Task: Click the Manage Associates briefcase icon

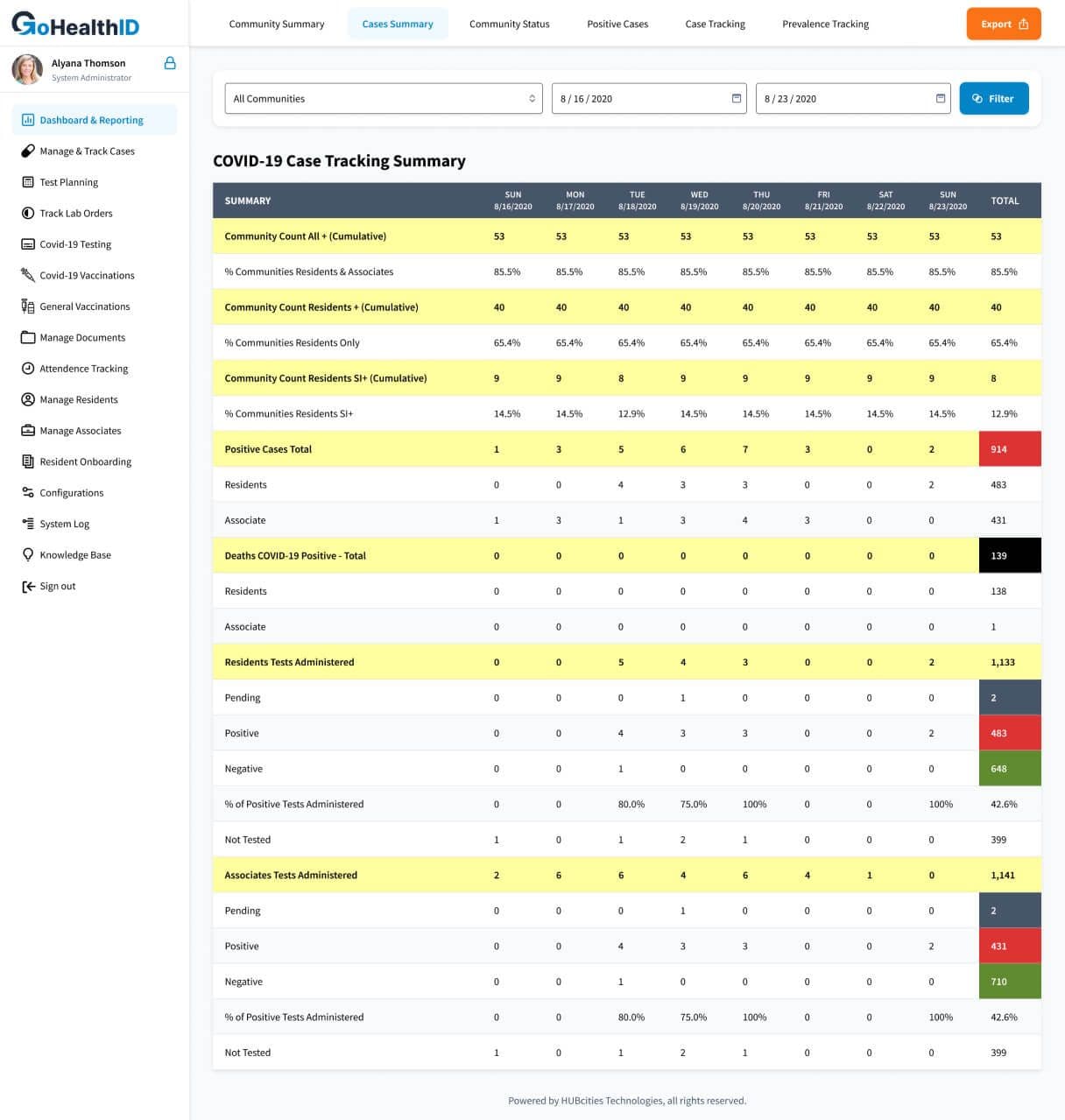Action: tap(28, 431)
